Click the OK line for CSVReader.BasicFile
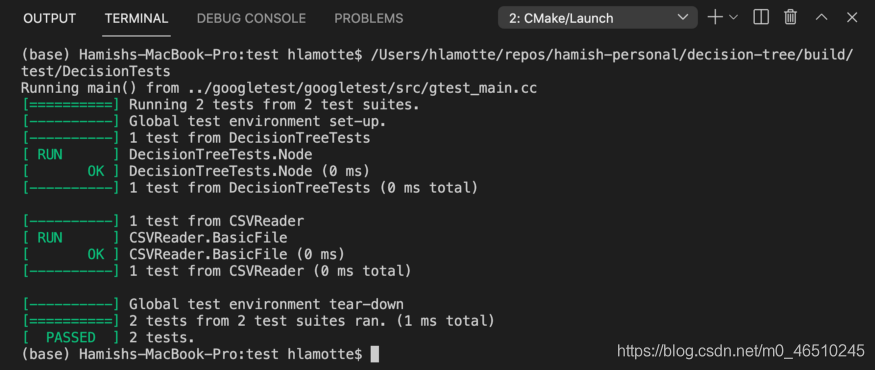Image resolution: width=875 pixels, height=370 pixels. tap(183, 254)
